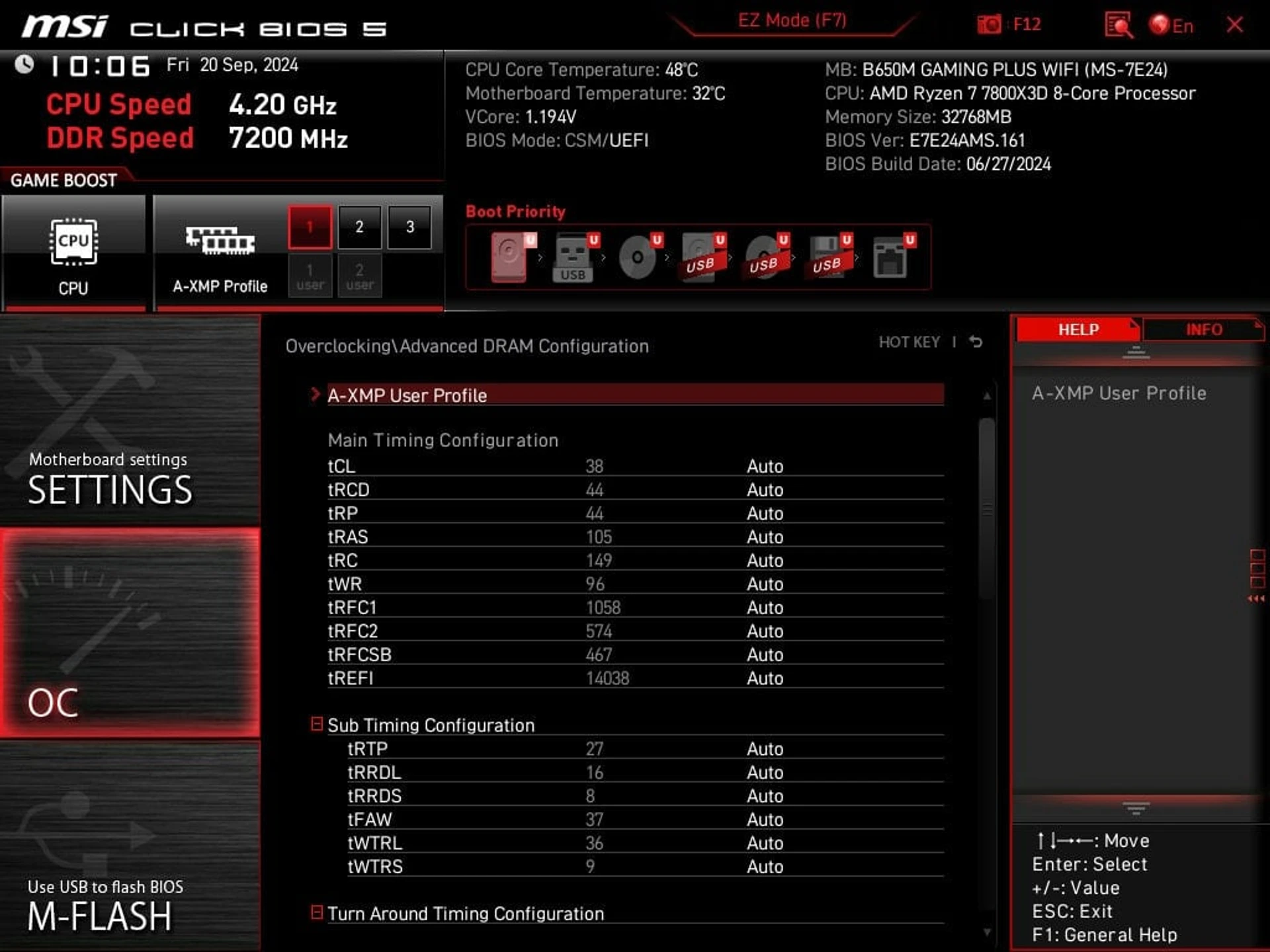This screenshot has width=1270, height=952.
Task: Select the tRC Auto value field
Action: pyautogui.click(x=765, y=561)
